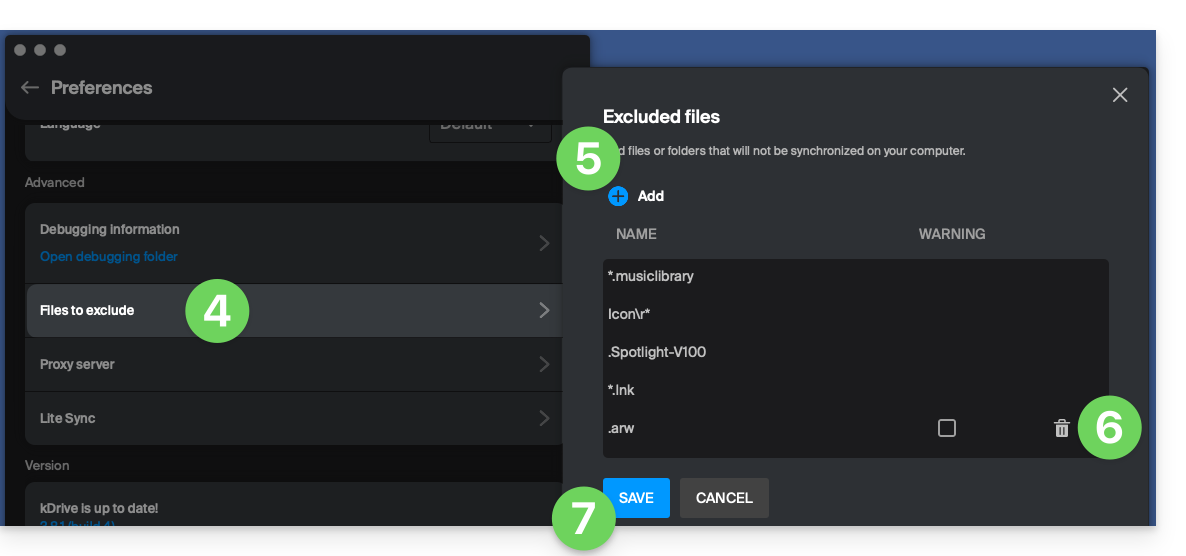1186x556 pixels.
Task: Click the NAME column header
Action: coord(636,234)
